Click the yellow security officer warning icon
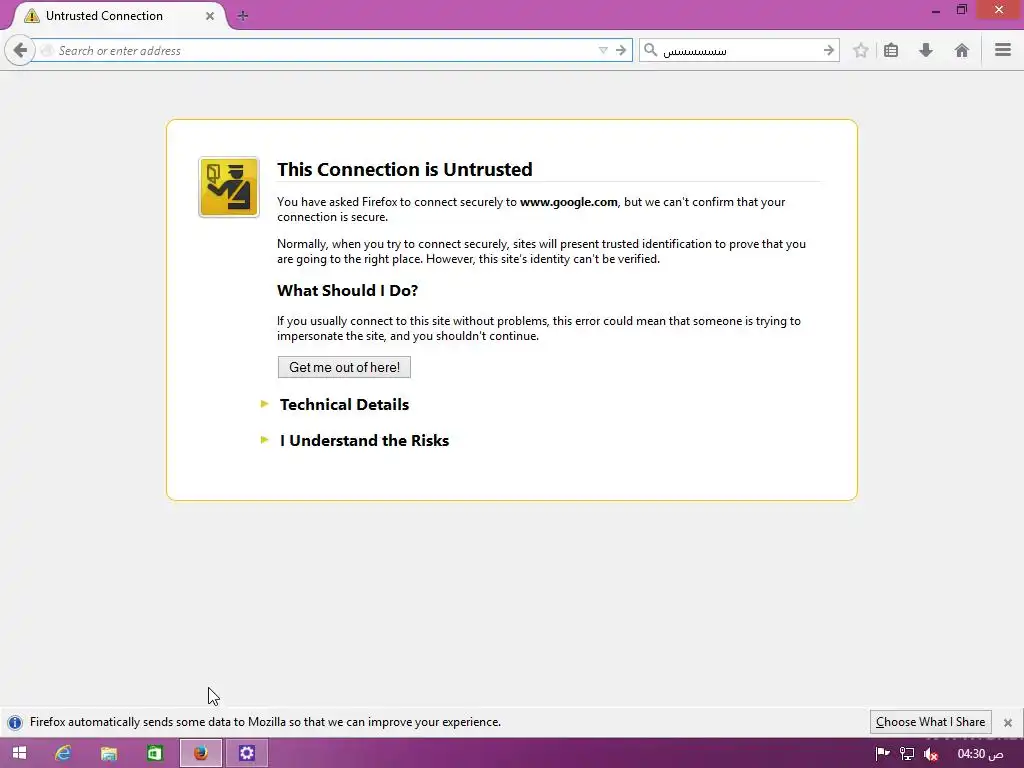Screen dimensions: 1024x768 click(x=229, y=187)
